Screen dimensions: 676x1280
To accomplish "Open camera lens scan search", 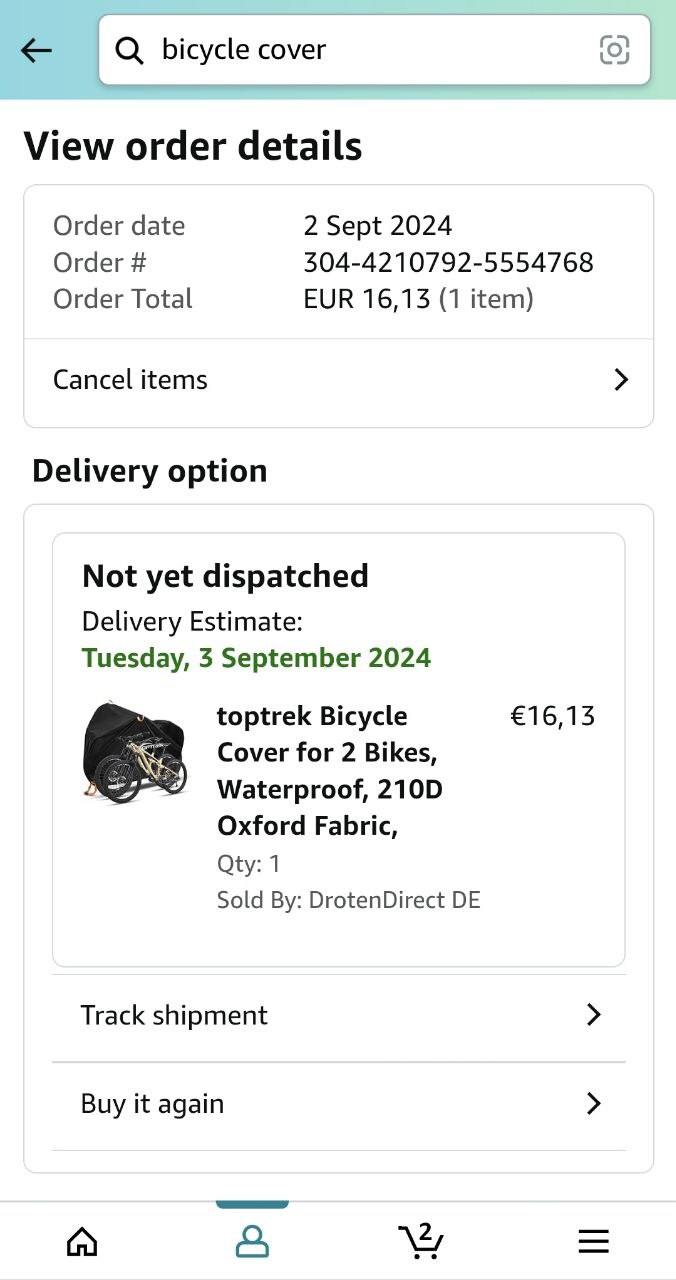I will click(x=614, y=50).
